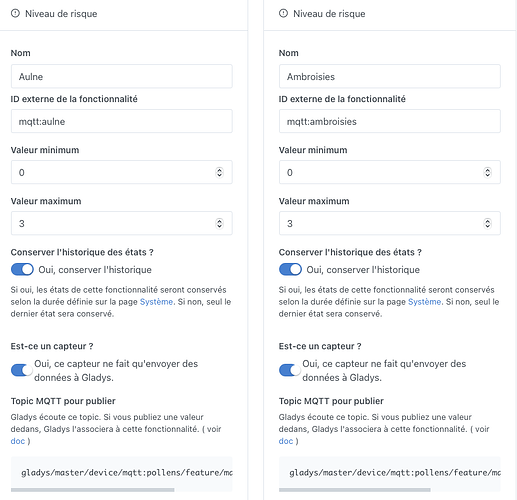Focus the external ID field mqtt:ambroisies
The height and width of the screenshot is (500, 517).
point(390,121)
